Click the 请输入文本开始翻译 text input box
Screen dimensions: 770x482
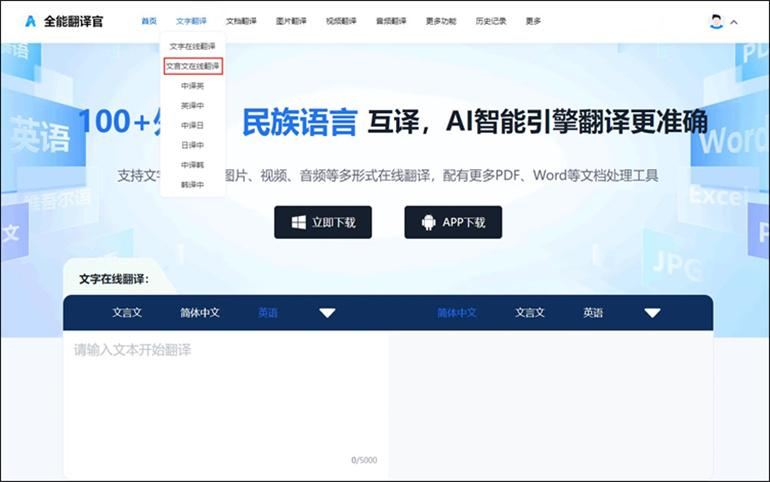225,405
